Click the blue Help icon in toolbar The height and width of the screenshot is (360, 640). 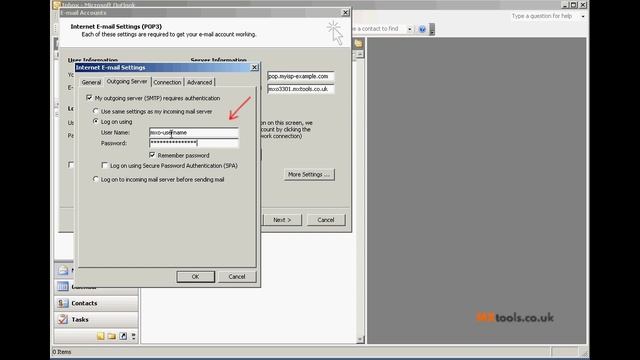[422, 29]
